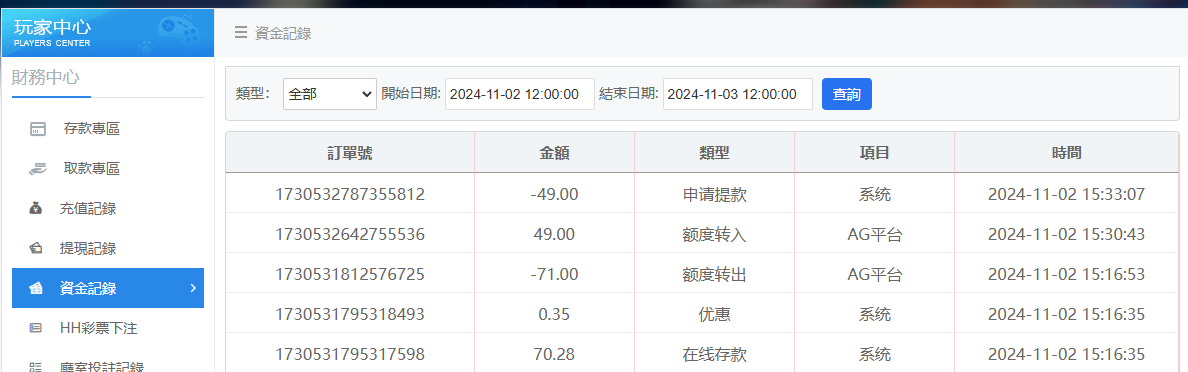Click the 類型 column header

pyautogui.click(x=714, y=152)
